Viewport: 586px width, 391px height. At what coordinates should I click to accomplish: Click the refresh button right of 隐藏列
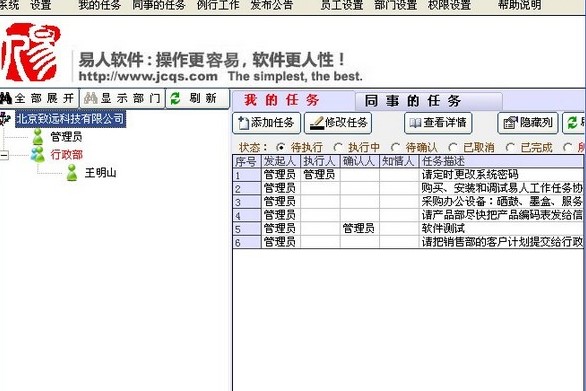click(x=574, y=123)
